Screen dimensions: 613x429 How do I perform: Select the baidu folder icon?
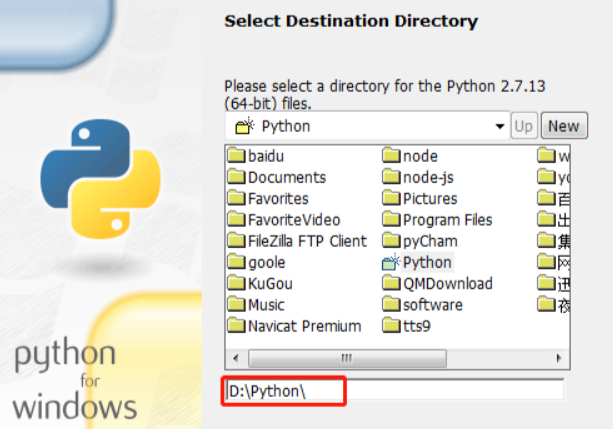pyautogui.click(x=236, y=155)
